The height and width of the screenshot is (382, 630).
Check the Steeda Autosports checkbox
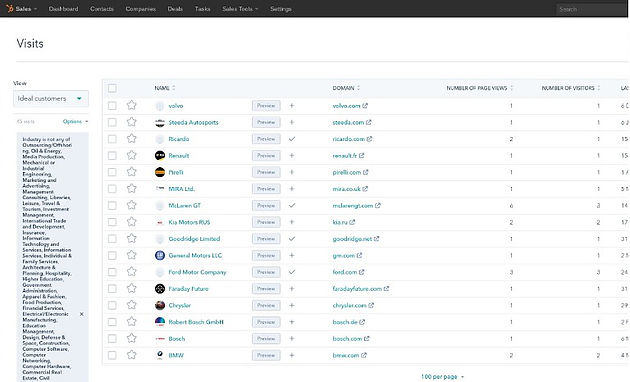[112, 122]
